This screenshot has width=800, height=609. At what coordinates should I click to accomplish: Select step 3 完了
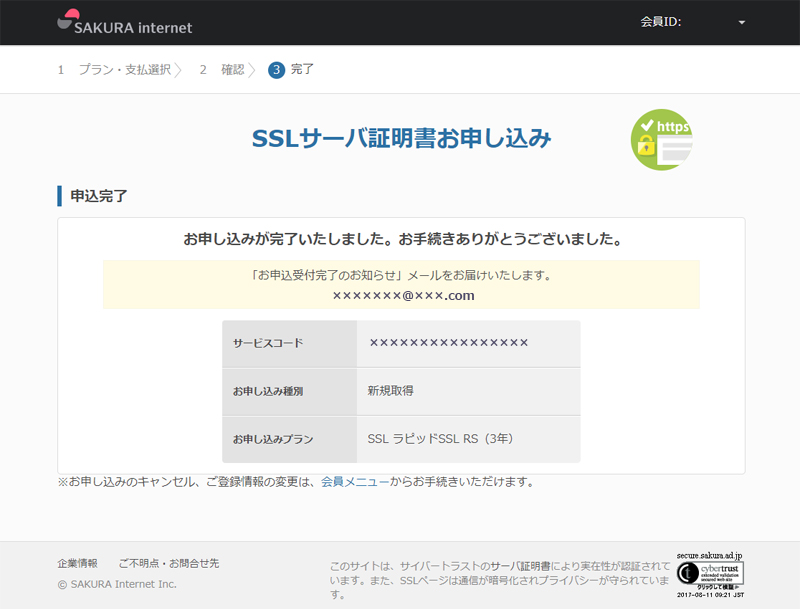coord(291,69)
